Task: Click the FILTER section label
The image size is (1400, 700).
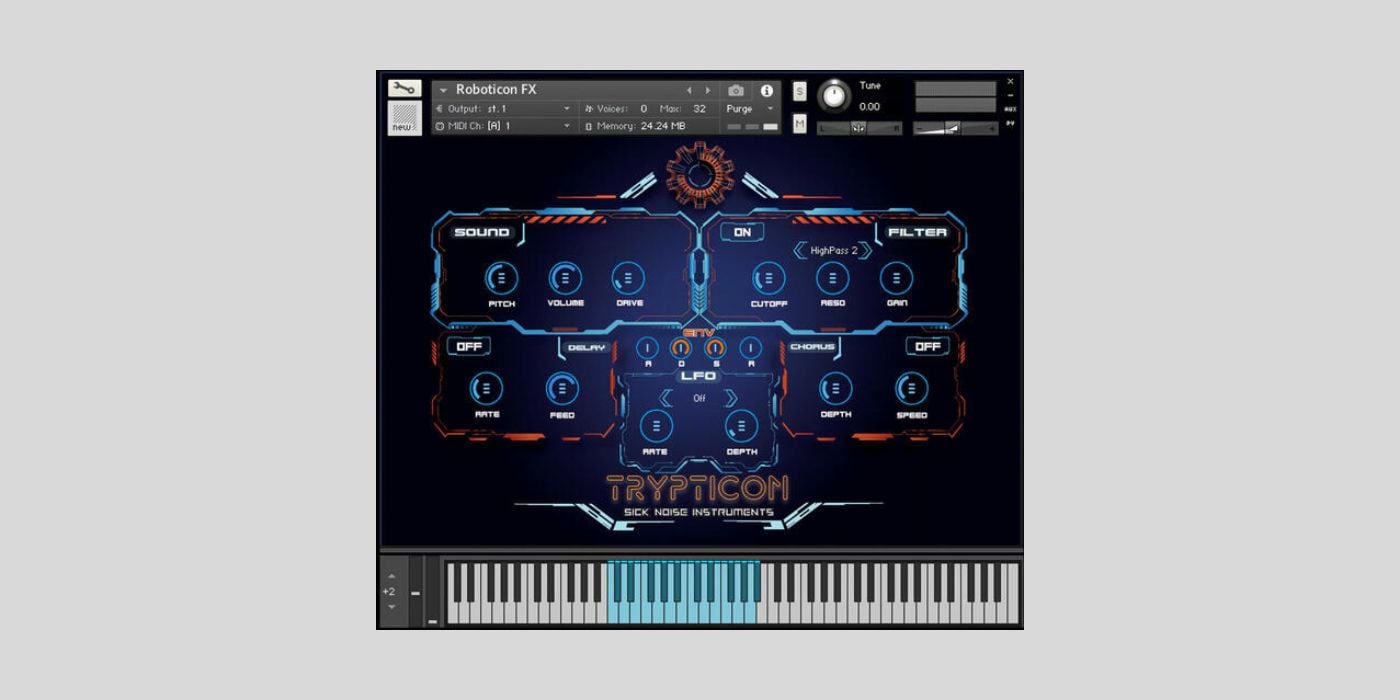Action: point(917,232)
